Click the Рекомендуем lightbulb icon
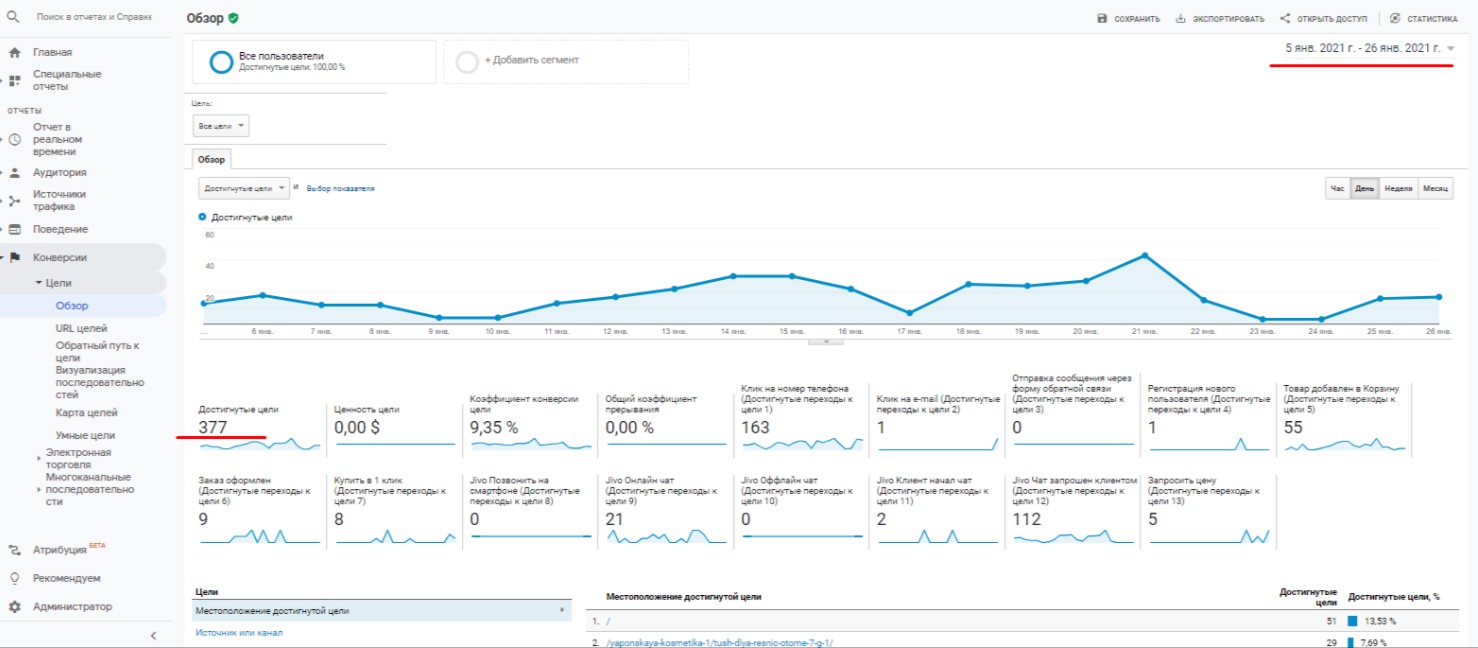Image resolution: width=1478 pixels, height=648 pixels. click(x=15, y=578)
